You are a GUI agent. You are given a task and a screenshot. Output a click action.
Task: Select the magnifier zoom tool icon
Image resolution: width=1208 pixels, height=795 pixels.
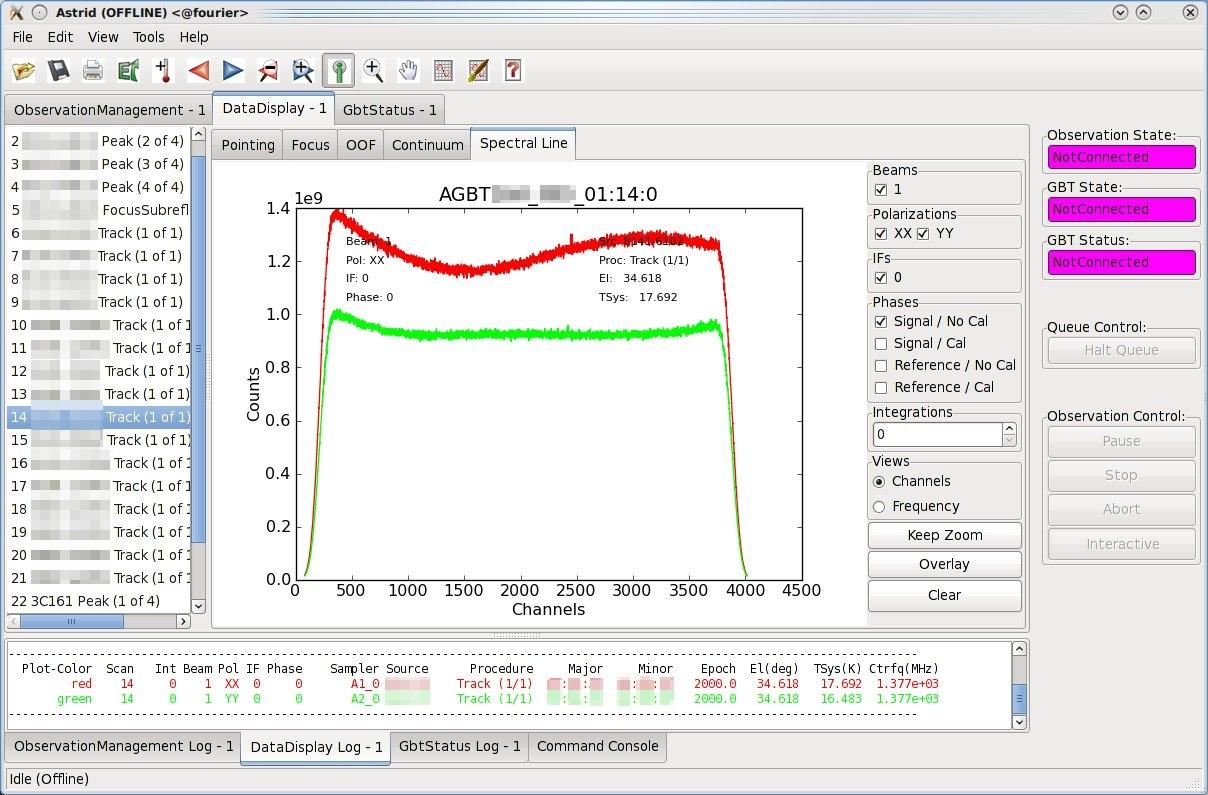coord(373,70)
